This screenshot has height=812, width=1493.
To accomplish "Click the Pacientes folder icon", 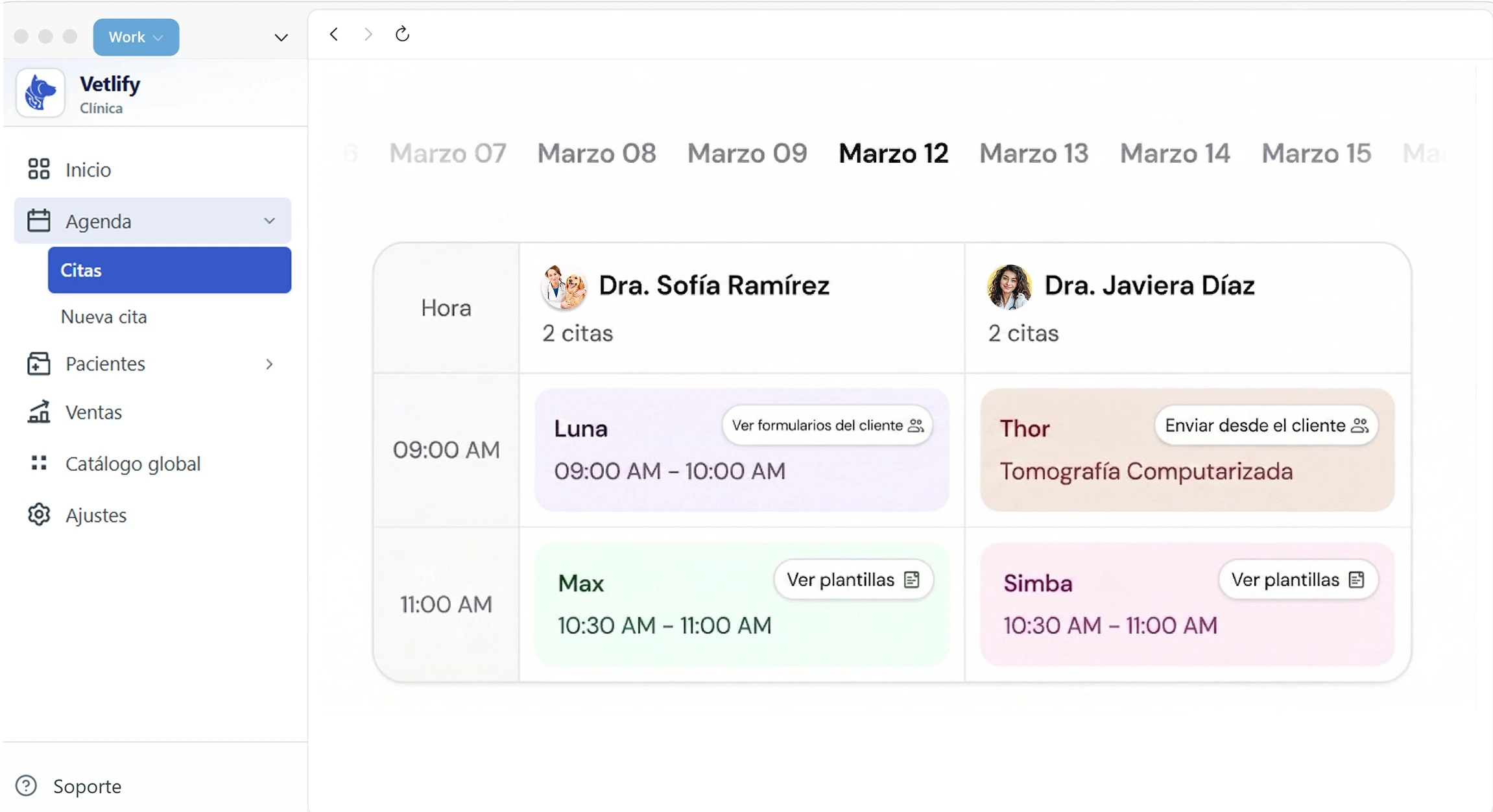I will click(39, 363).
